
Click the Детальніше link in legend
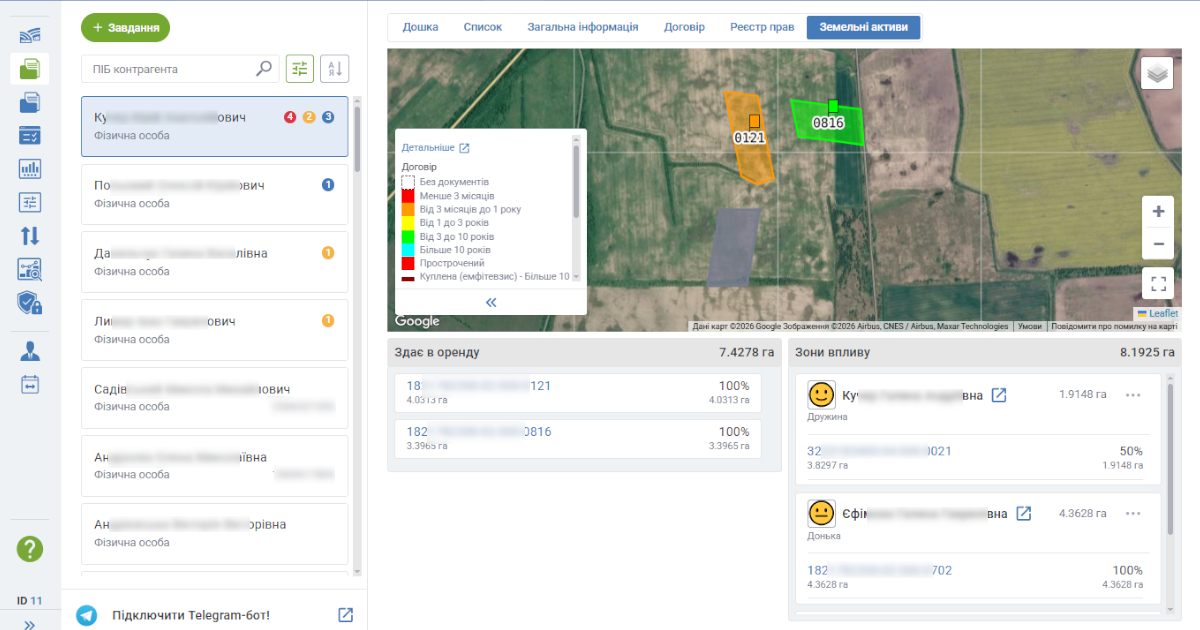click(x=428, y=148)
